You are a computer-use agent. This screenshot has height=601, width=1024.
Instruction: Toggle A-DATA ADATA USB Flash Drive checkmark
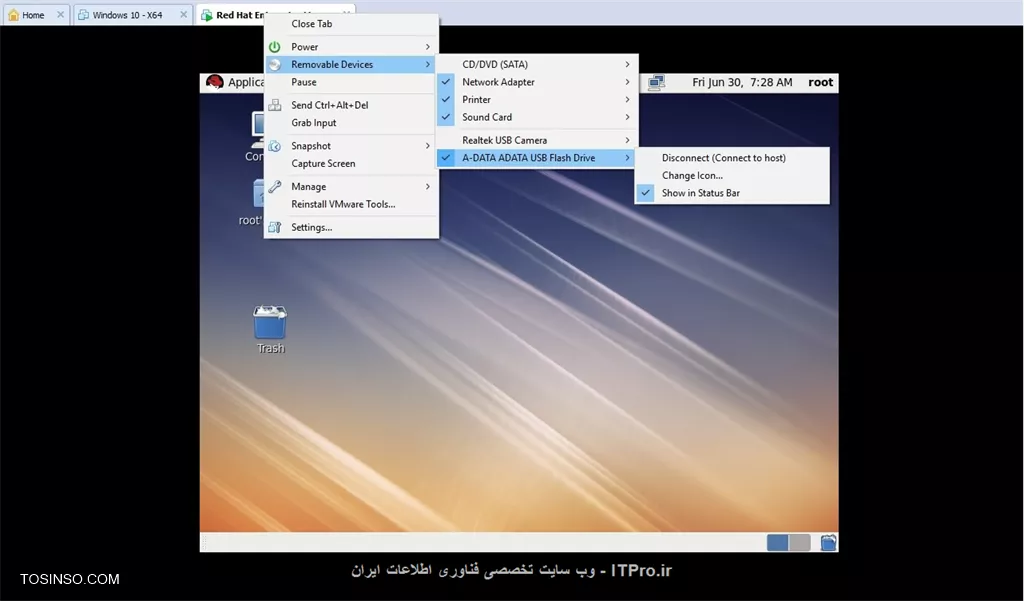(446, 157)
